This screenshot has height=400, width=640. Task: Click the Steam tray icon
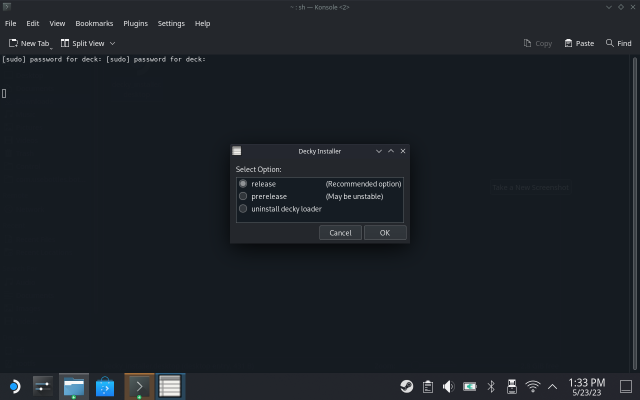(x=407, y=386)
